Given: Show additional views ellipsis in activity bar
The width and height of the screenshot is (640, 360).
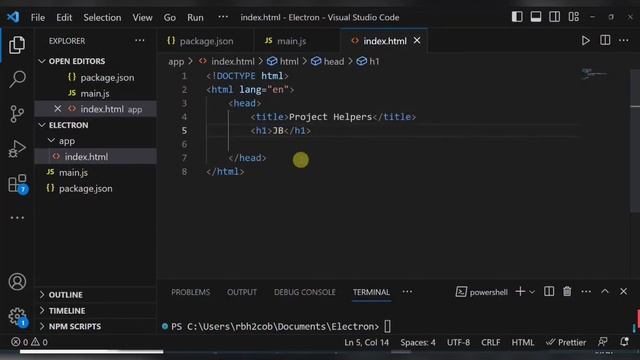Looking at the screenshot, I should tap(17, 218).
